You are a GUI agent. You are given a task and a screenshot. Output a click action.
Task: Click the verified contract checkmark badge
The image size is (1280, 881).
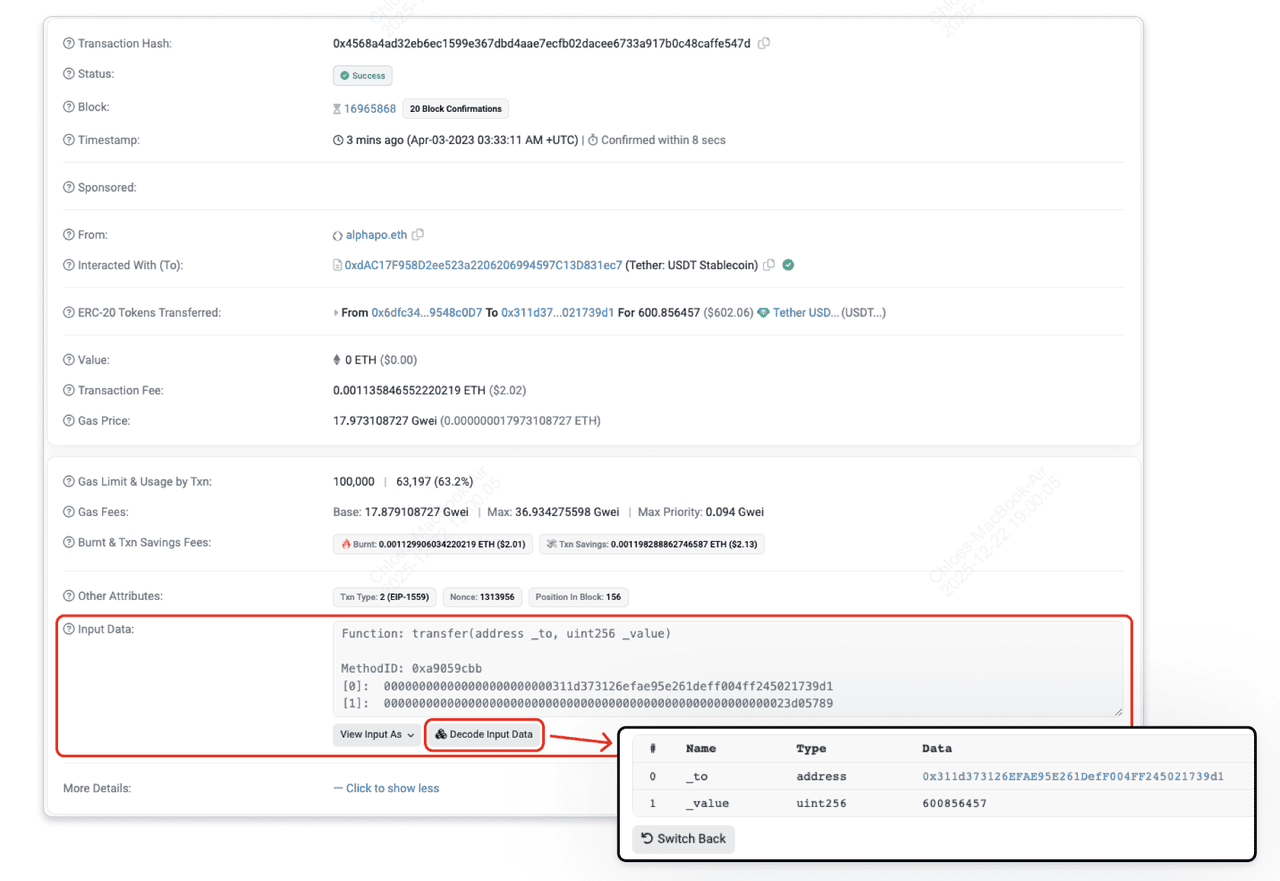click(x=787, y=265)
